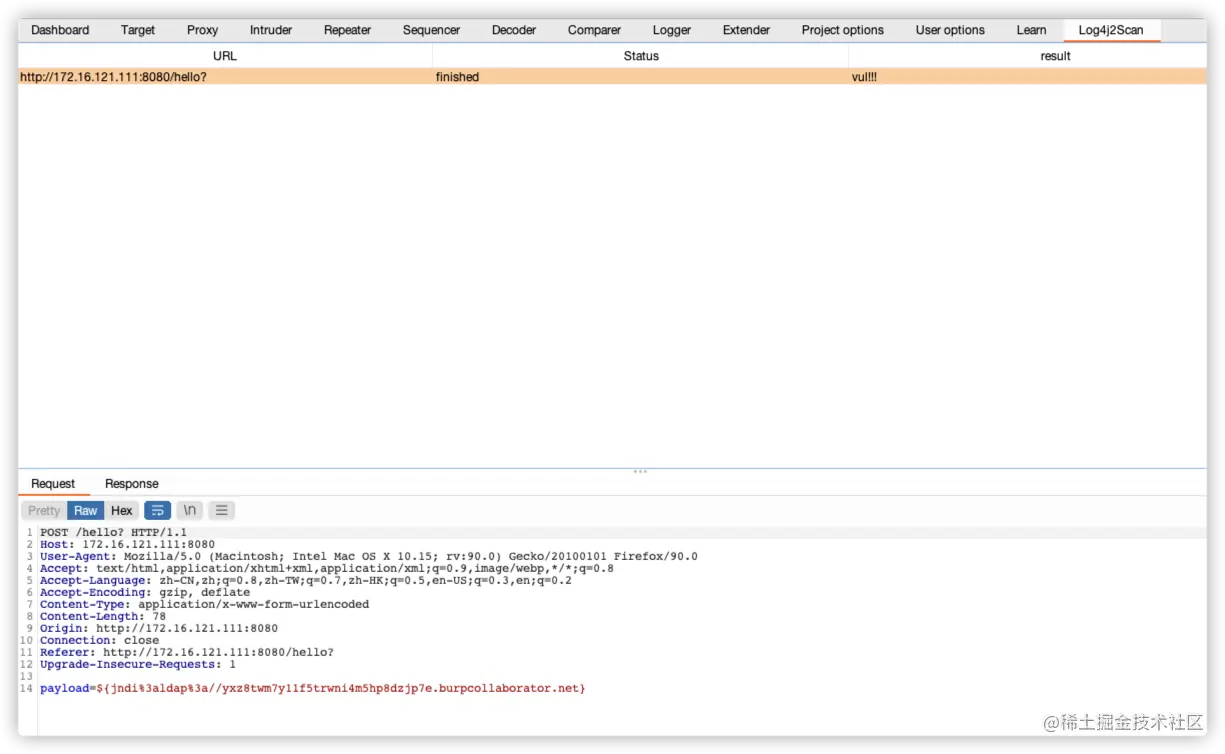Click the Content-Length: 78 line
The width and height of the screenshot is (1225, 754).
[x=103, y=616]
